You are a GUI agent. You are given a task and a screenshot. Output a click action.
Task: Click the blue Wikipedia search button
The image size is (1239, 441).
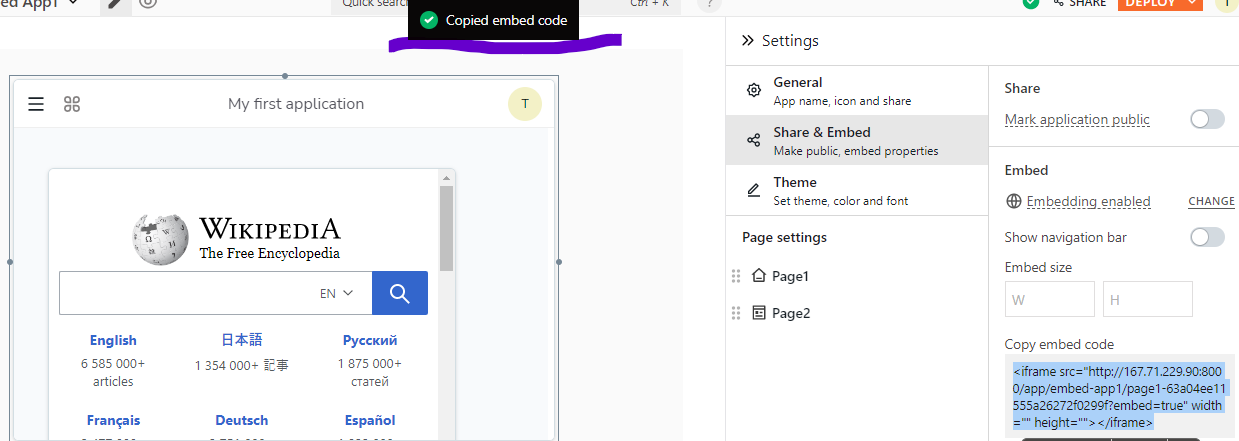click(x=400, y=293)
